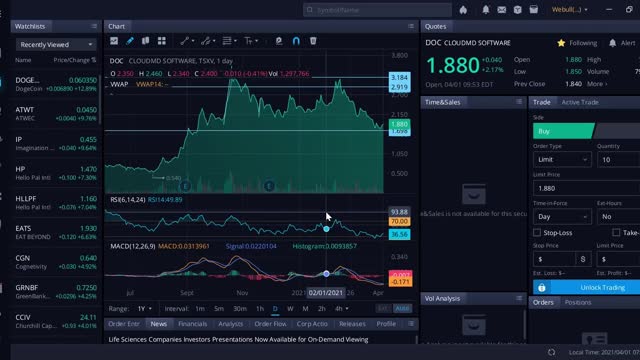
Task: Open the Time-in-Force Day dropdown
Action: 562,217
